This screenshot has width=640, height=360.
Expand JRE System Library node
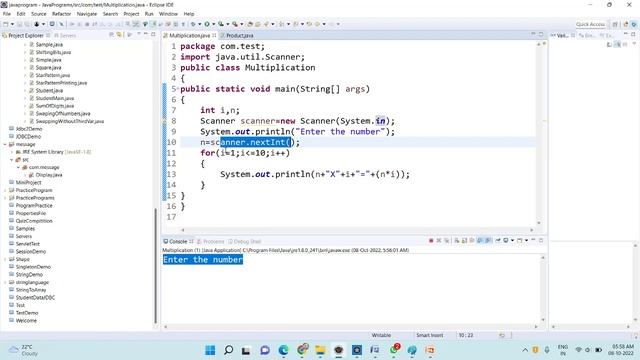(x=11, y=152)
